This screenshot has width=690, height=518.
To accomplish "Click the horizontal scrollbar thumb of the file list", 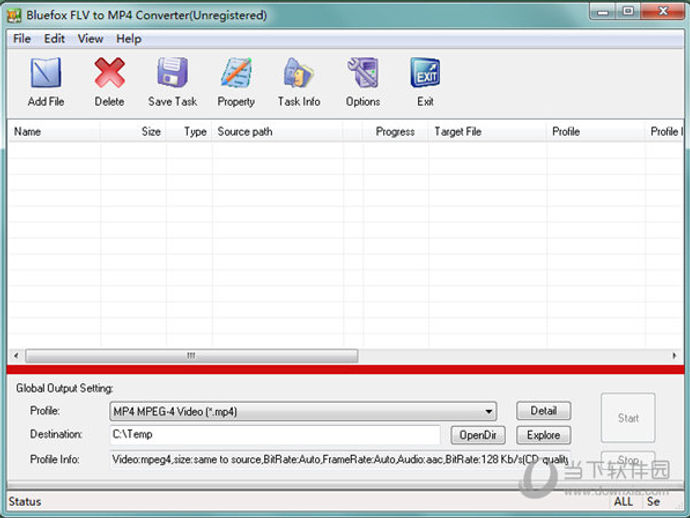I will (x=191, y=356).
